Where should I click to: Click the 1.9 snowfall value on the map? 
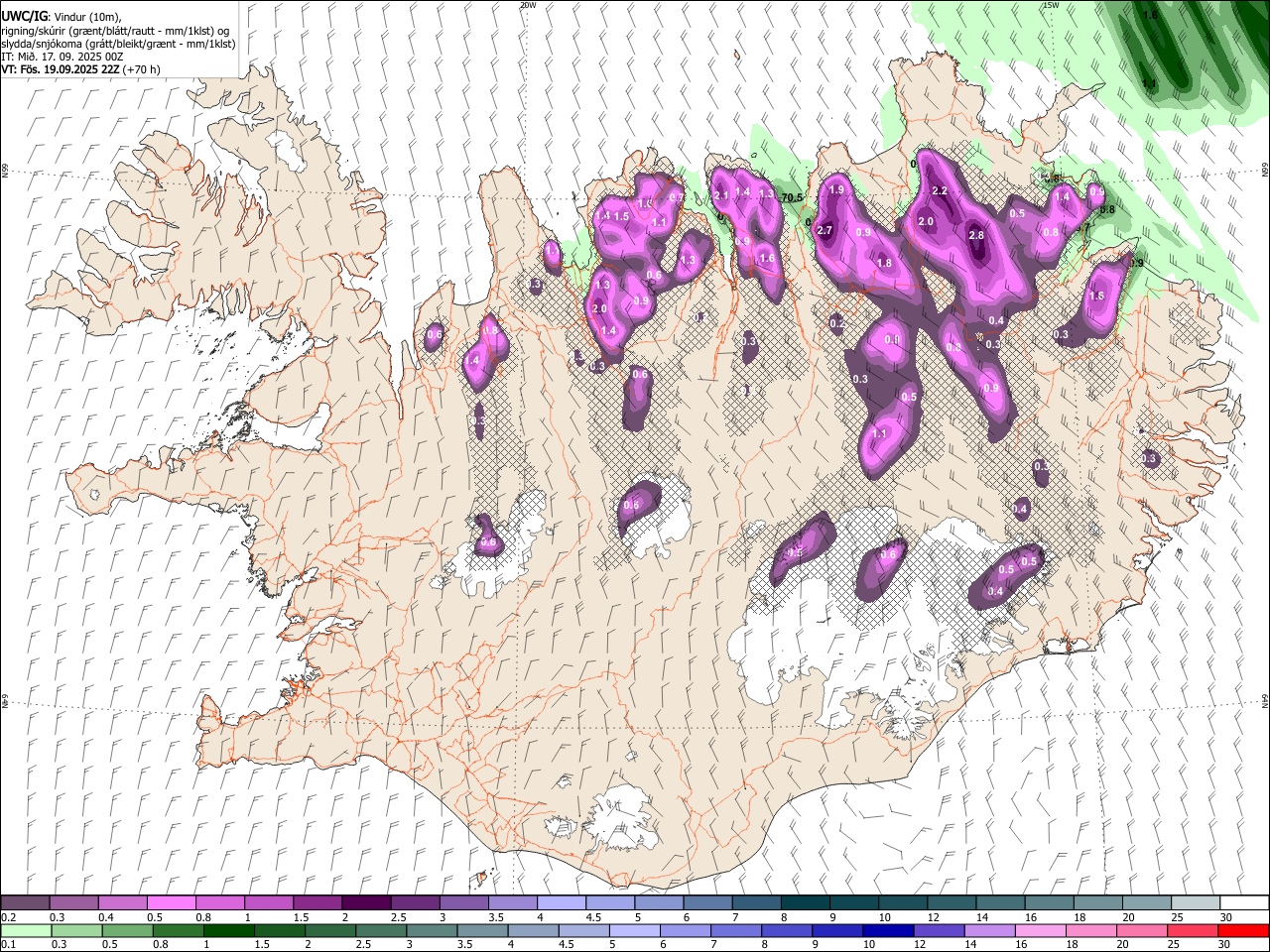click(836, 189)
